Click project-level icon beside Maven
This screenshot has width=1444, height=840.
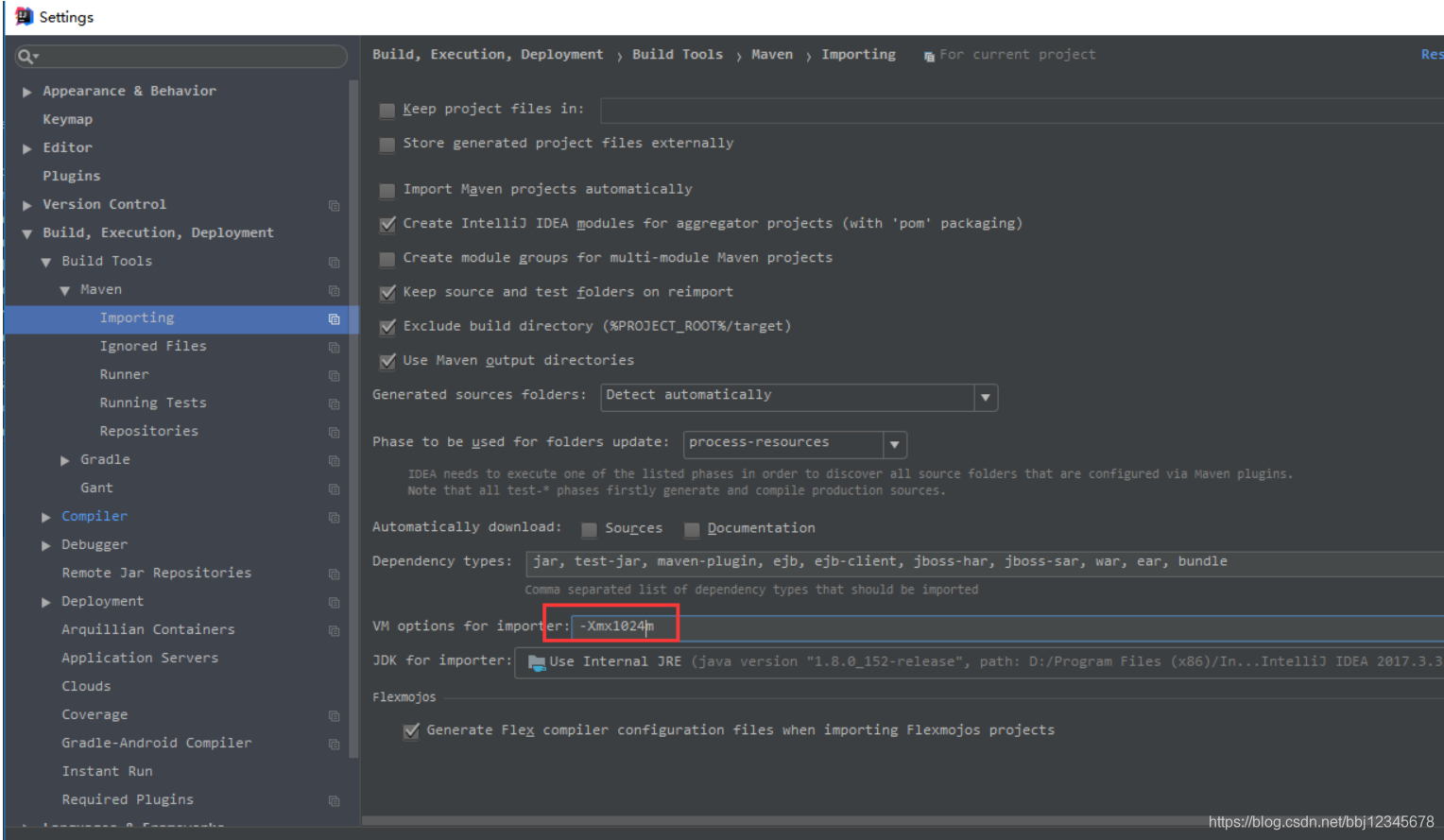(334, 290)
